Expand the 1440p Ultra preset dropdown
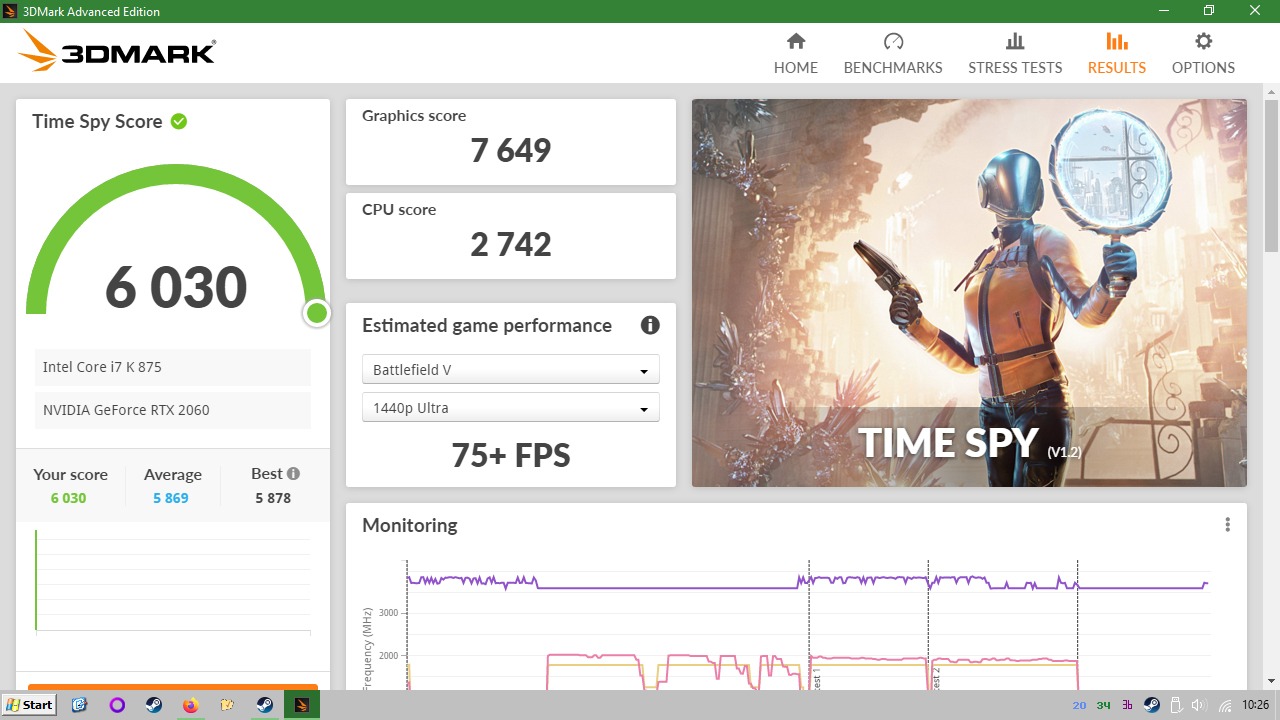 [510, 408]
